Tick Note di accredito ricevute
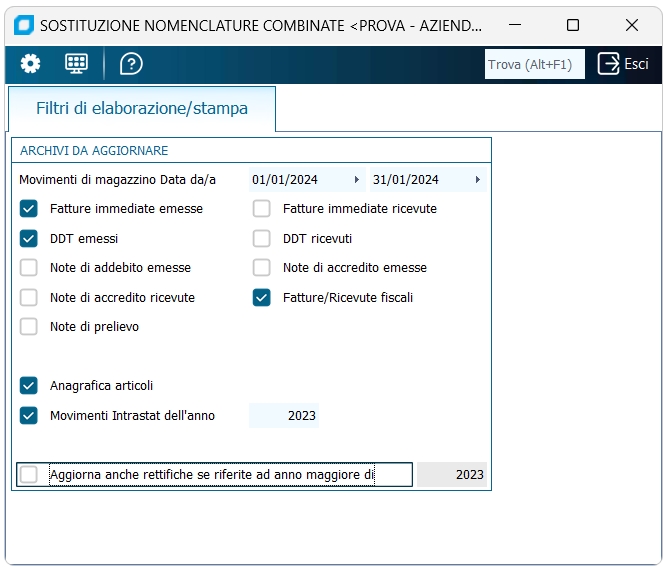Viewport: 663px width, 567px height. click(x=28, y=298)
